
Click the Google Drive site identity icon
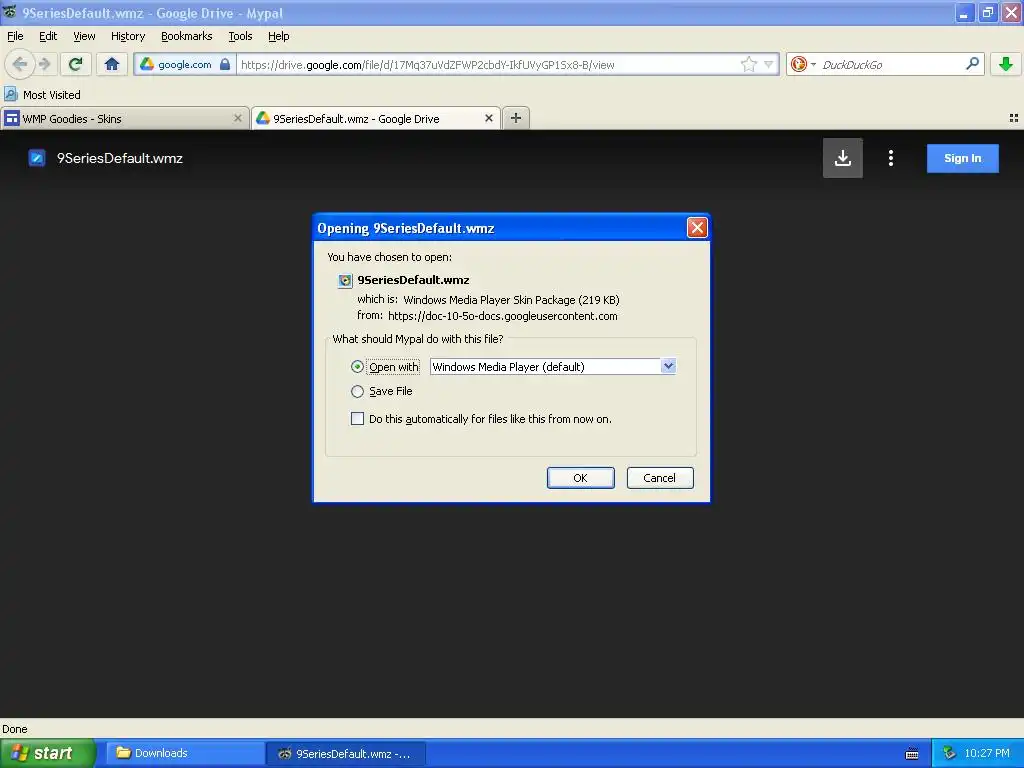pos(148,64)
